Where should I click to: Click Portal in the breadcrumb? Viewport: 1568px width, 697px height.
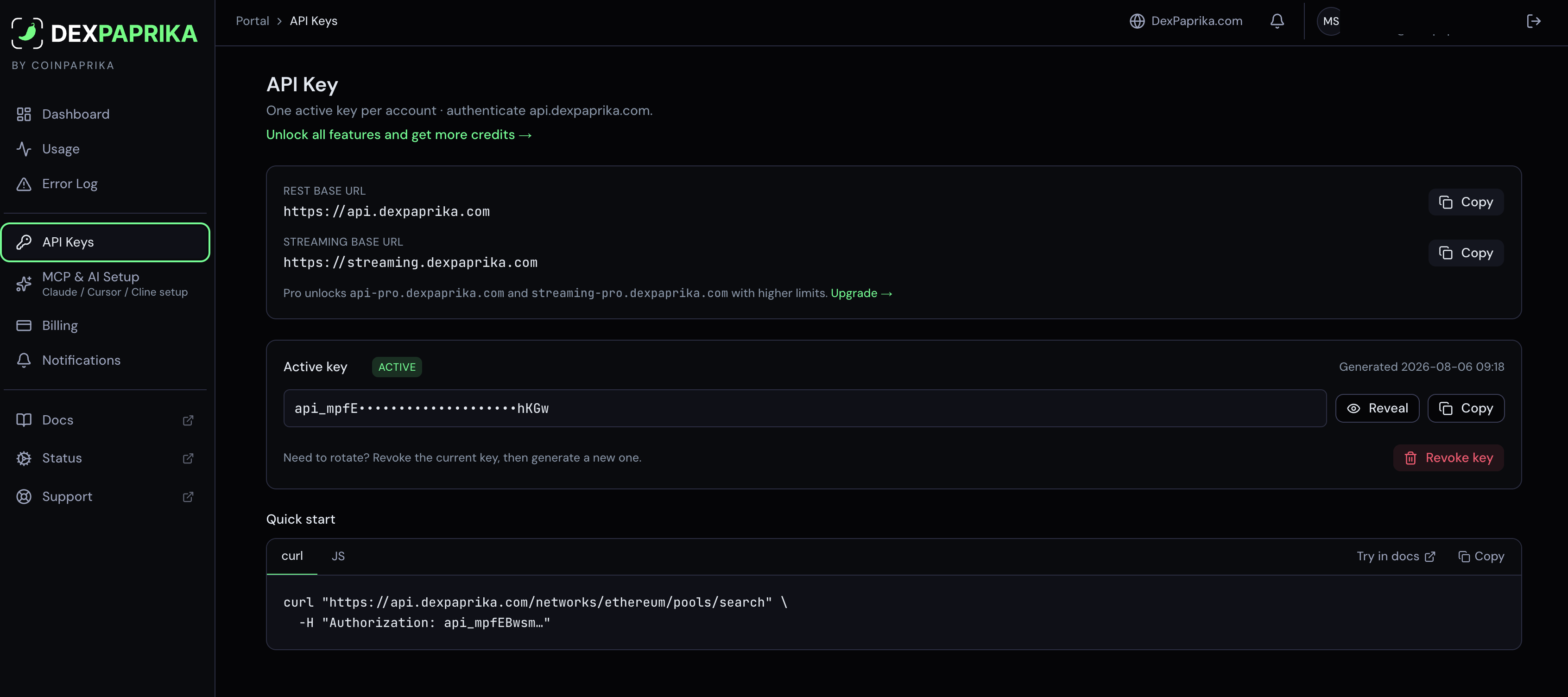point(252,21)
